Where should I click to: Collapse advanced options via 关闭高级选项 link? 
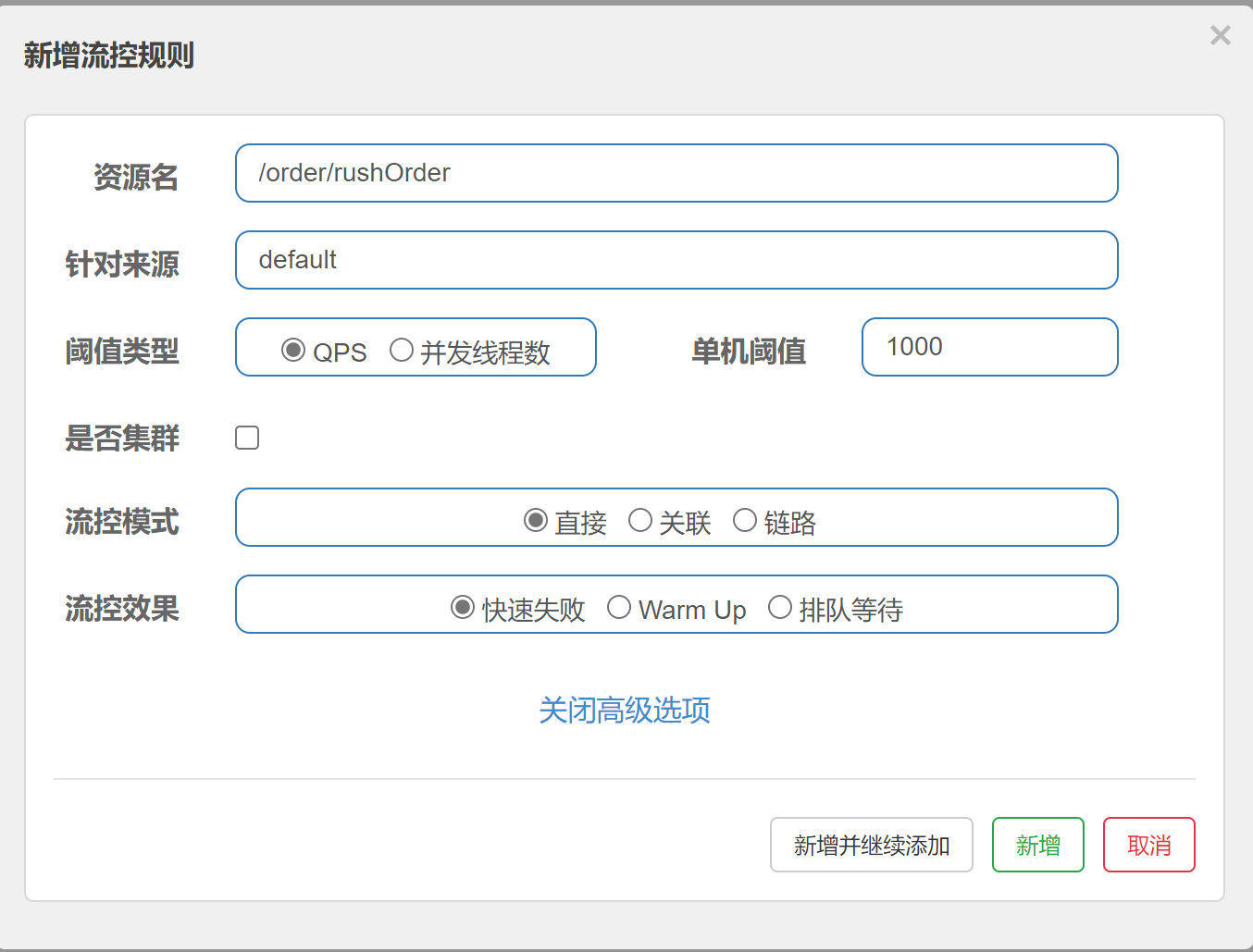[x=625, y=711]
